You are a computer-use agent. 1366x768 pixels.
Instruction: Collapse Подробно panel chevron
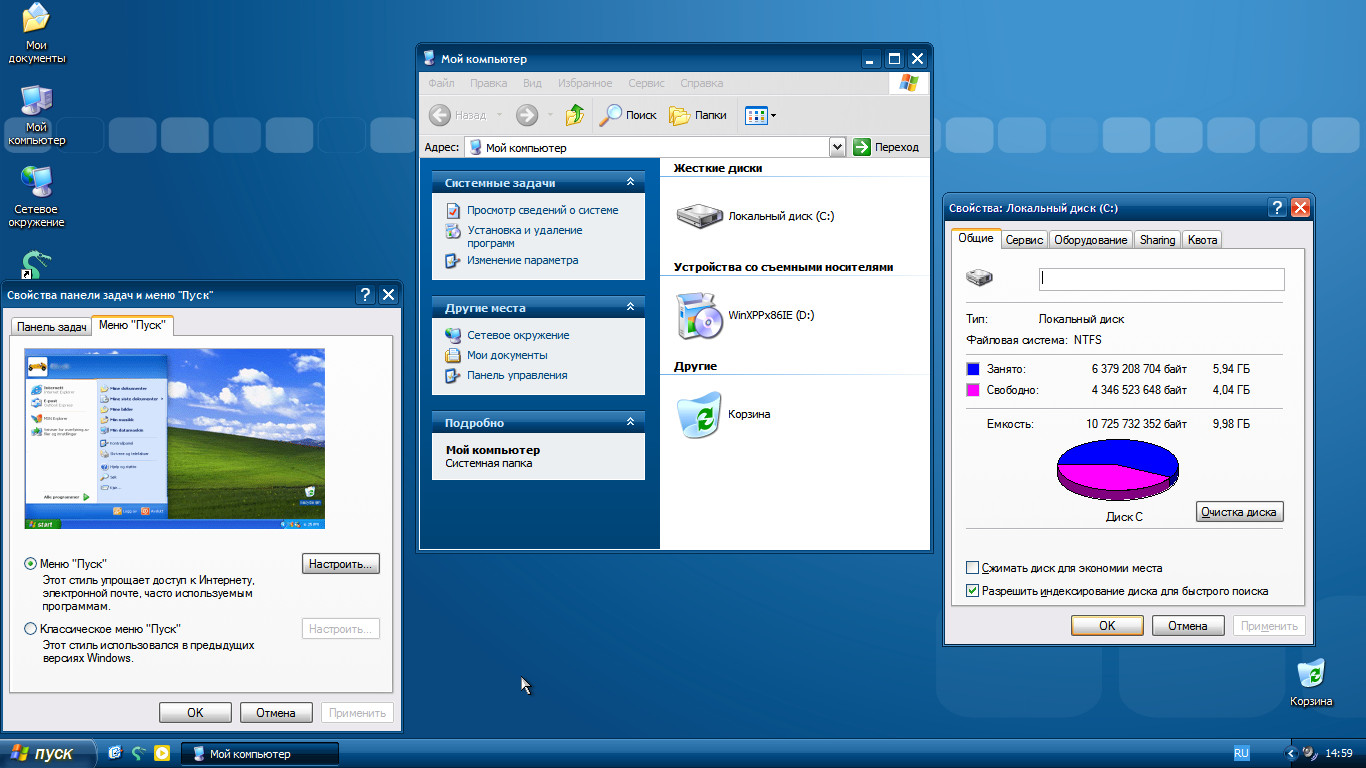[x=630, y=422]
